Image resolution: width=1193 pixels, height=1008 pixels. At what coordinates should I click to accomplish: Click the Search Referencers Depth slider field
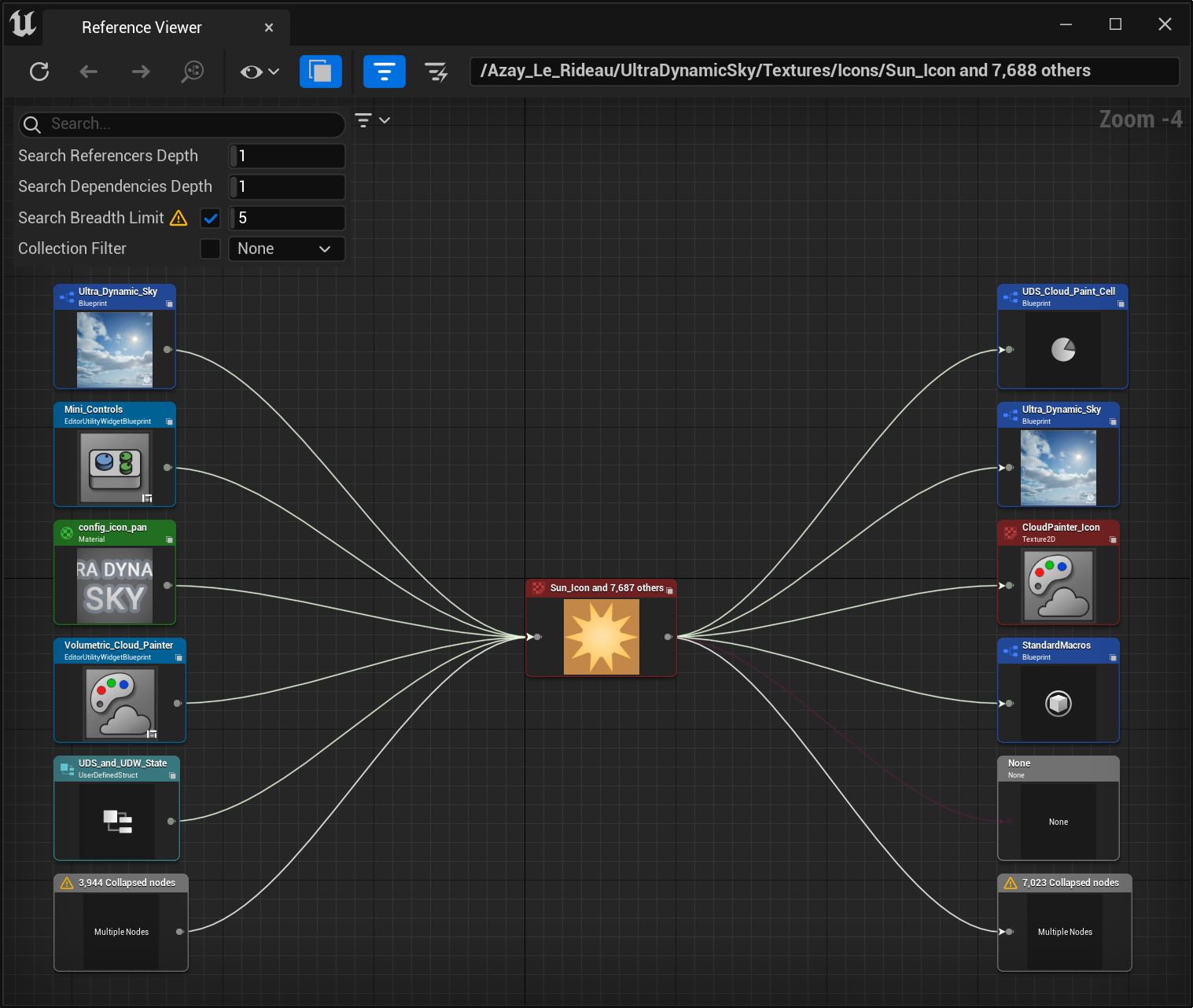point(287,156)
